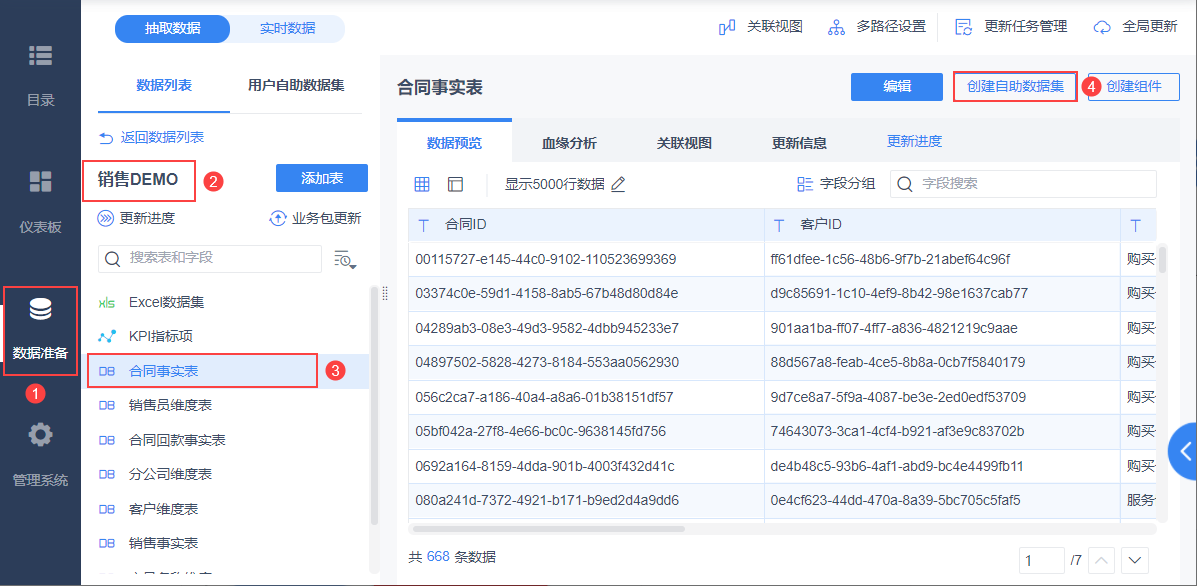Open 更新任务管理 icon

tap(964, 27)
